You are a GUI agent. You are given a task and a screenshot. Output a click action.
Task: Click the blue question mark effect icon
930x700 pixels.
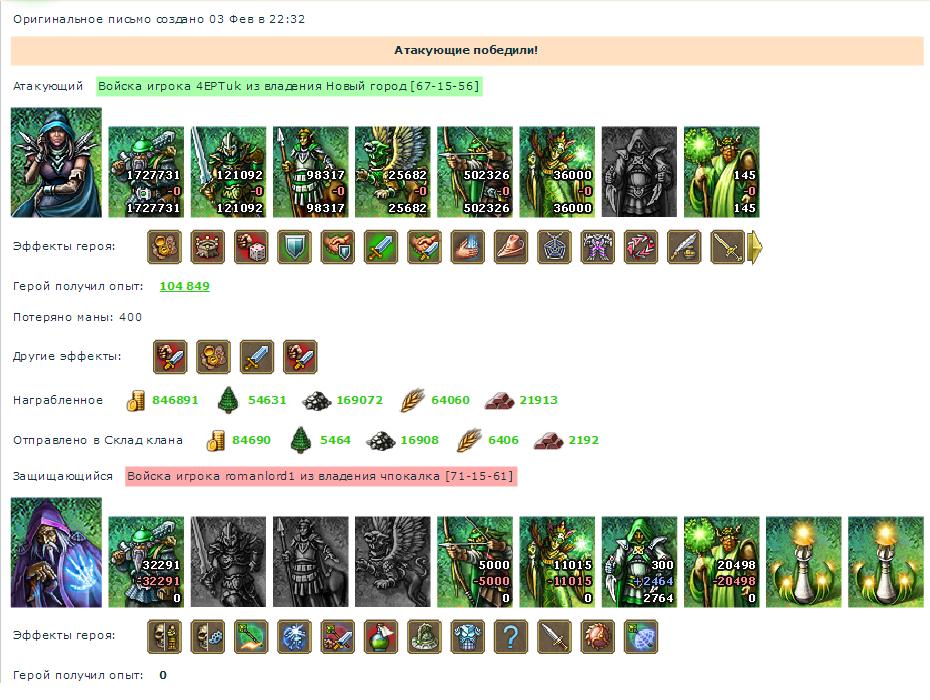511,637
